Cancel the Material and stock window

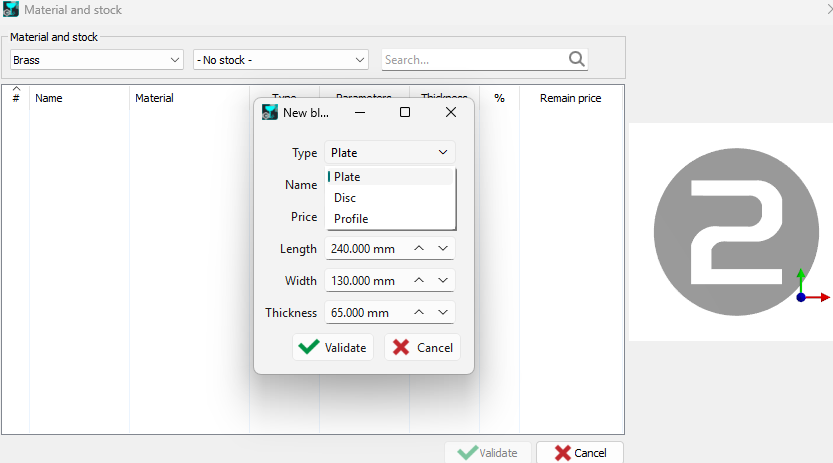tap(580, 453)
